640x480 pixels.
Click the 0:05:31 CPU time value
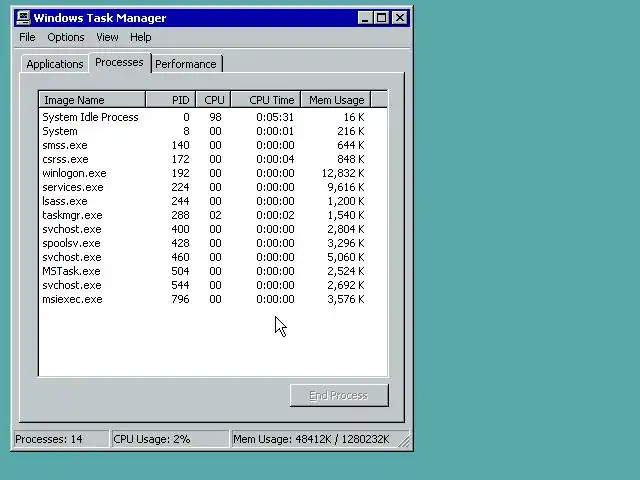click(x=275, y=117)
